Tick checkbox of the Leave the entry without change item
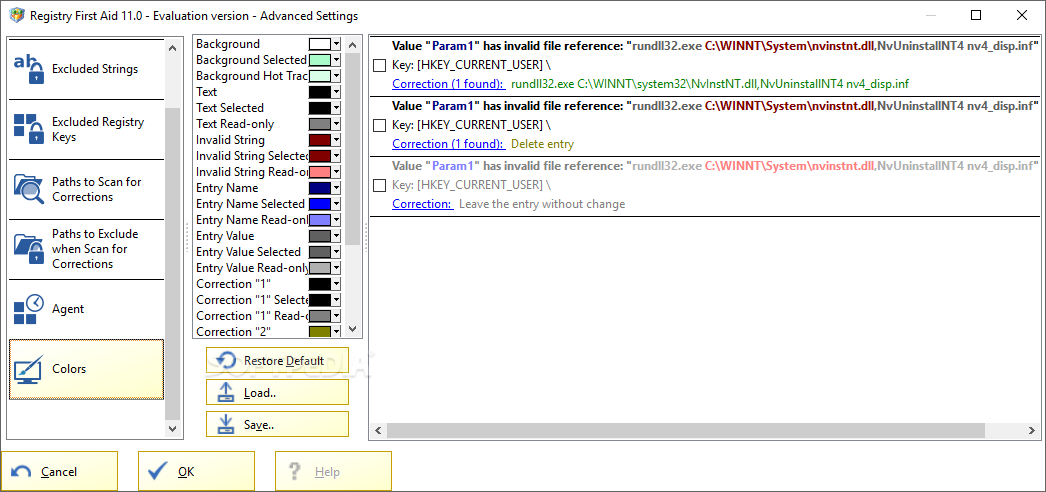The height and width of the screenshot is (492, 1046). tap(379, 185)
